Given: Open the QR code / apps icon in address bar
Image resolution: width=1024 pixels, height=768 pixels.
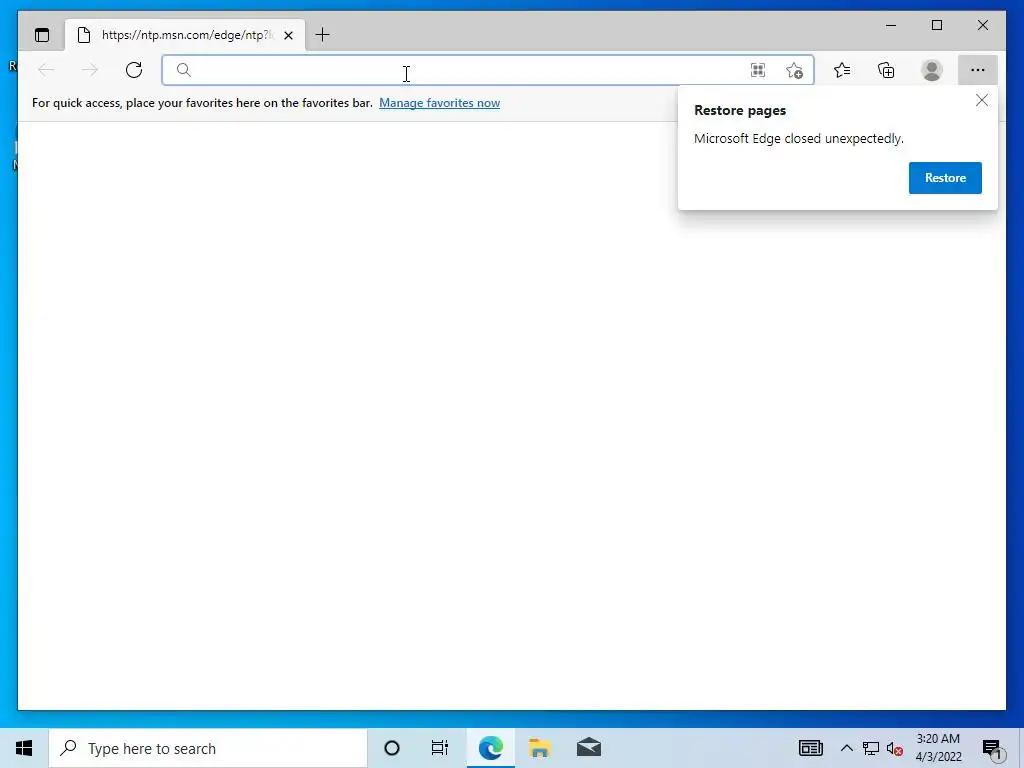Looking at the screenshot, I should pyautogui.click(x=758, y=70).
